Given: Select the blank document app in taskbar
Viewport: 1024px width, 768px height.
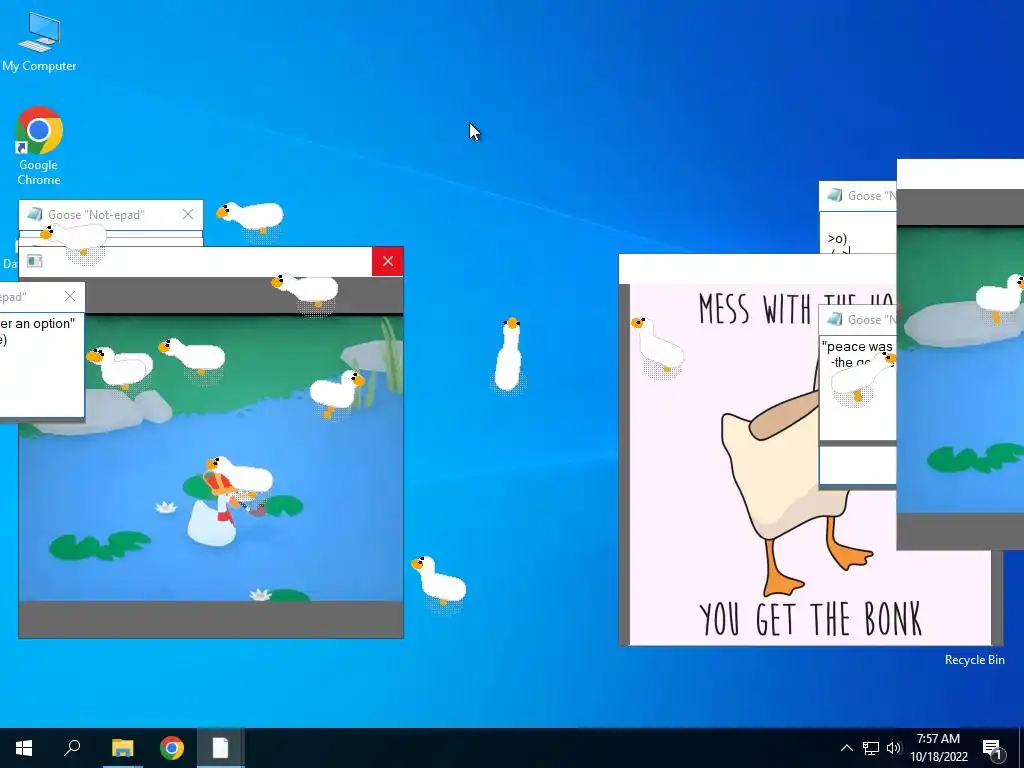Looking at the screenshot, I should (x=220, y=748).
